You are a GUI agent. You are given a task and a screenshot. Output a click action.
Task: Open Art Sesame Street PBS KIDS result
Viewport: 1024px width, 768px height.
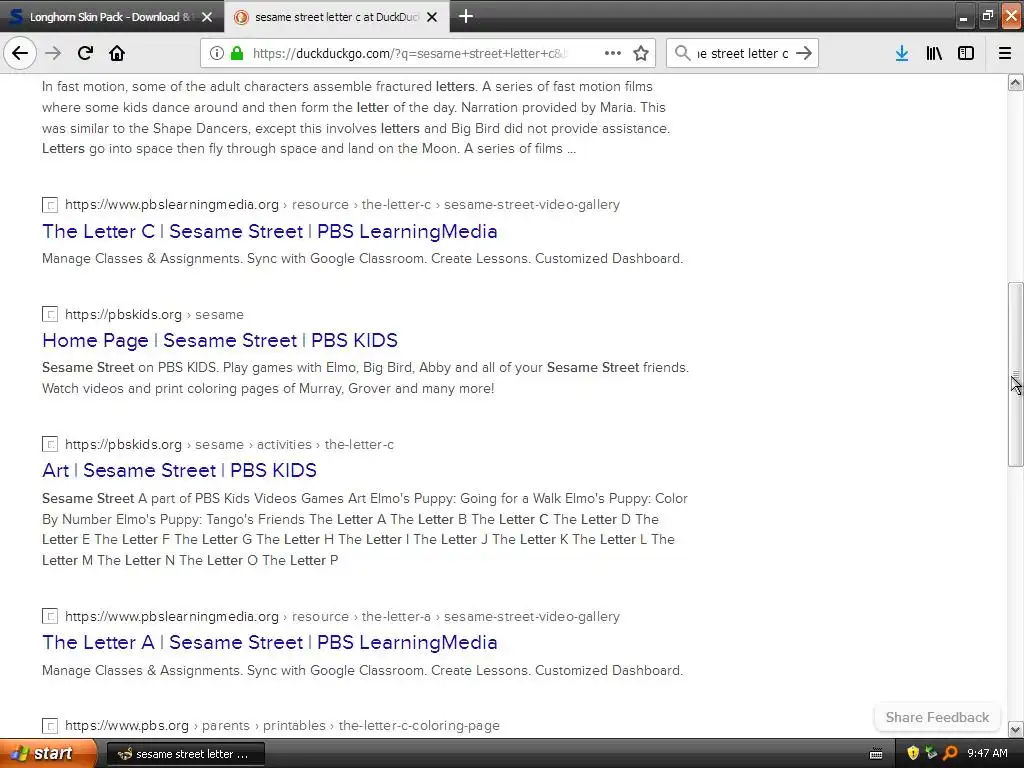pos(179,470)
